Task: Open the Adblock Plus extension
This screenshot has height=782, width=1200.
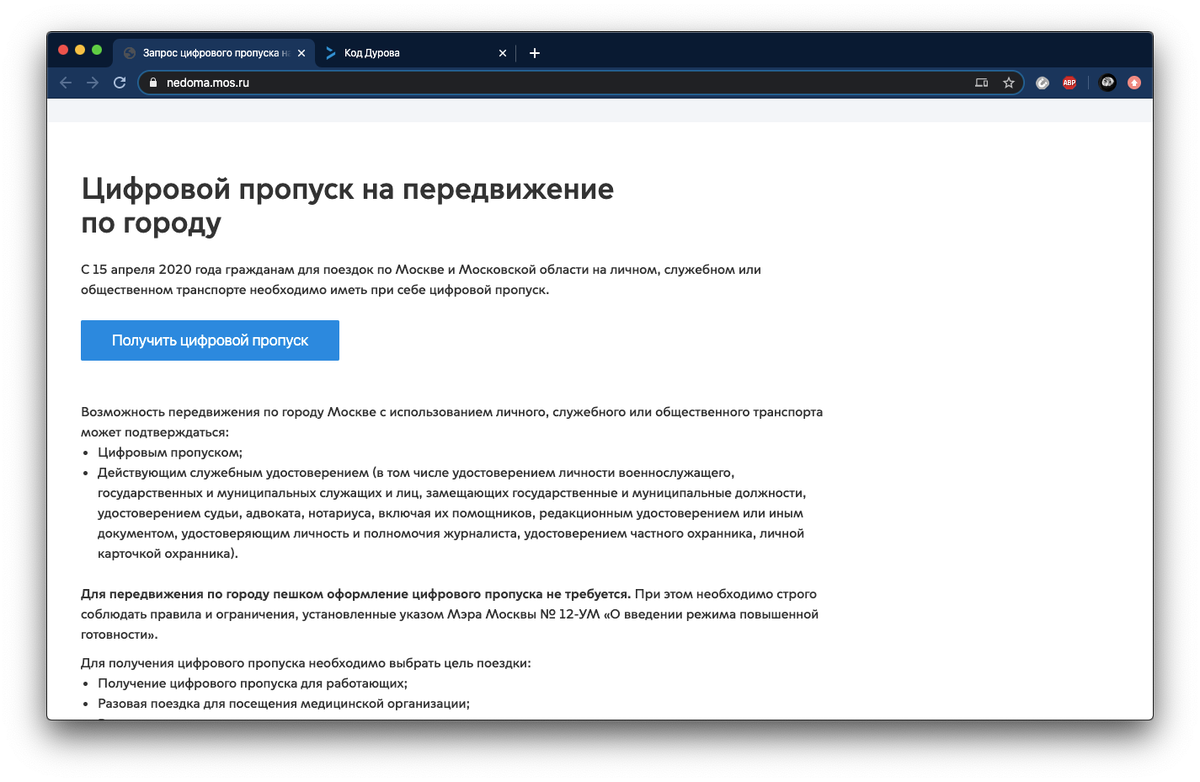Action: (x=1069, y=83)
